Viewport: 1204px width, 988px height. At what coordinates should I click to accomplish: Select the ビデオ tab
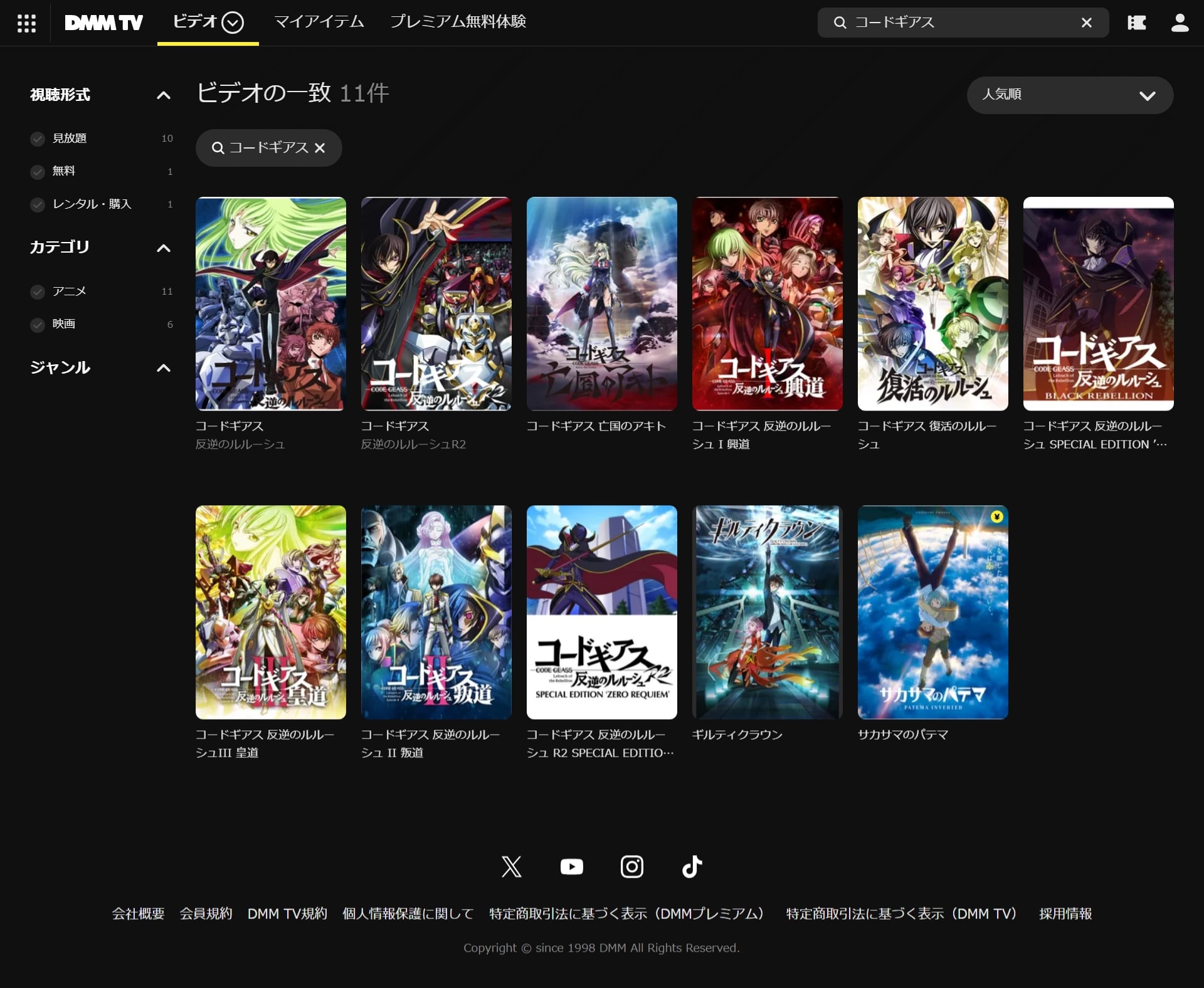click(x=195, y=22)
